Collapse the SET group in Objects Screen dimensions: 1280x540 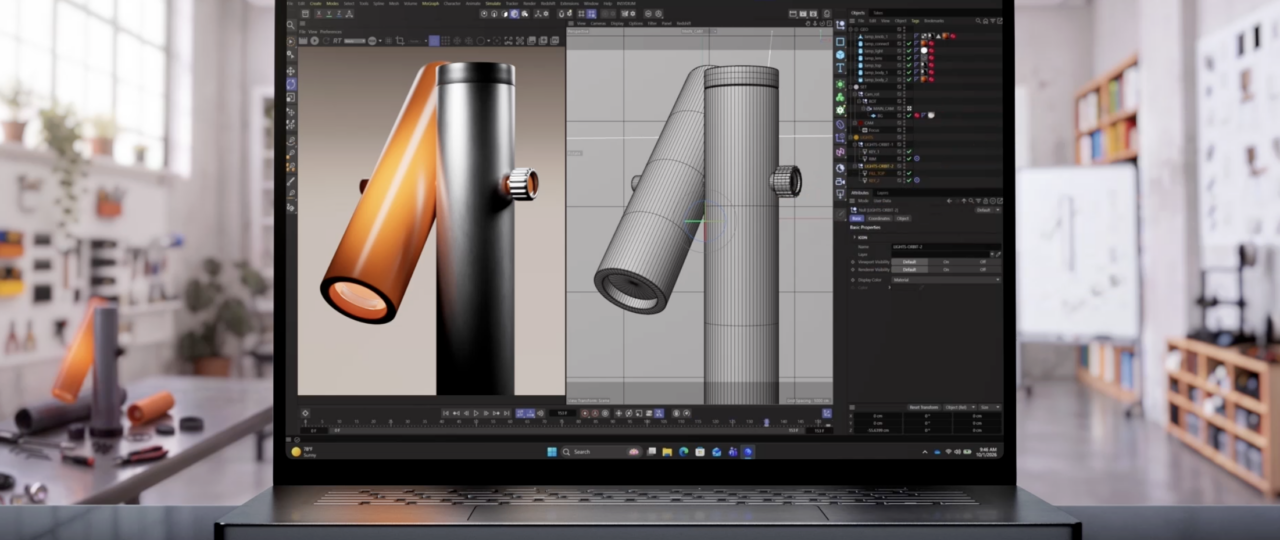[850, 87]
